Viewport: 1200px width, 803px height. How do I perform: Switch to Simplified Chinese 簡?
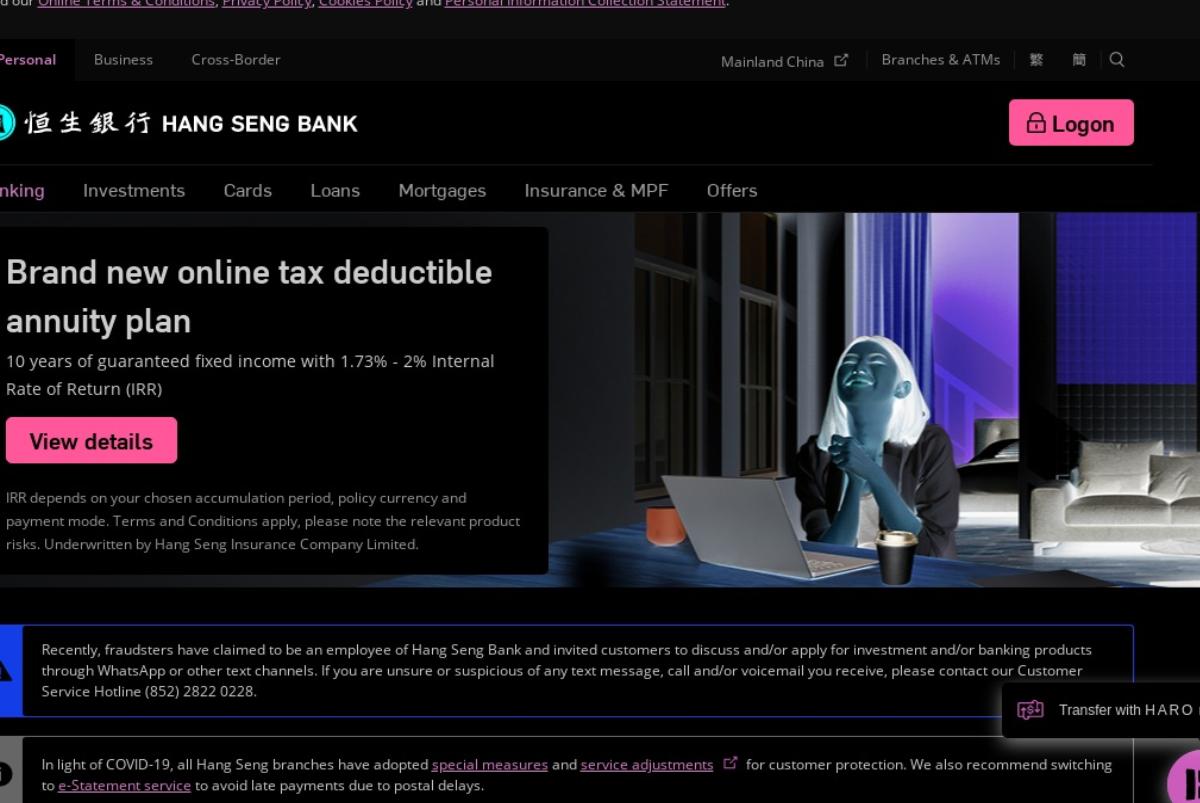[1079, 60]
